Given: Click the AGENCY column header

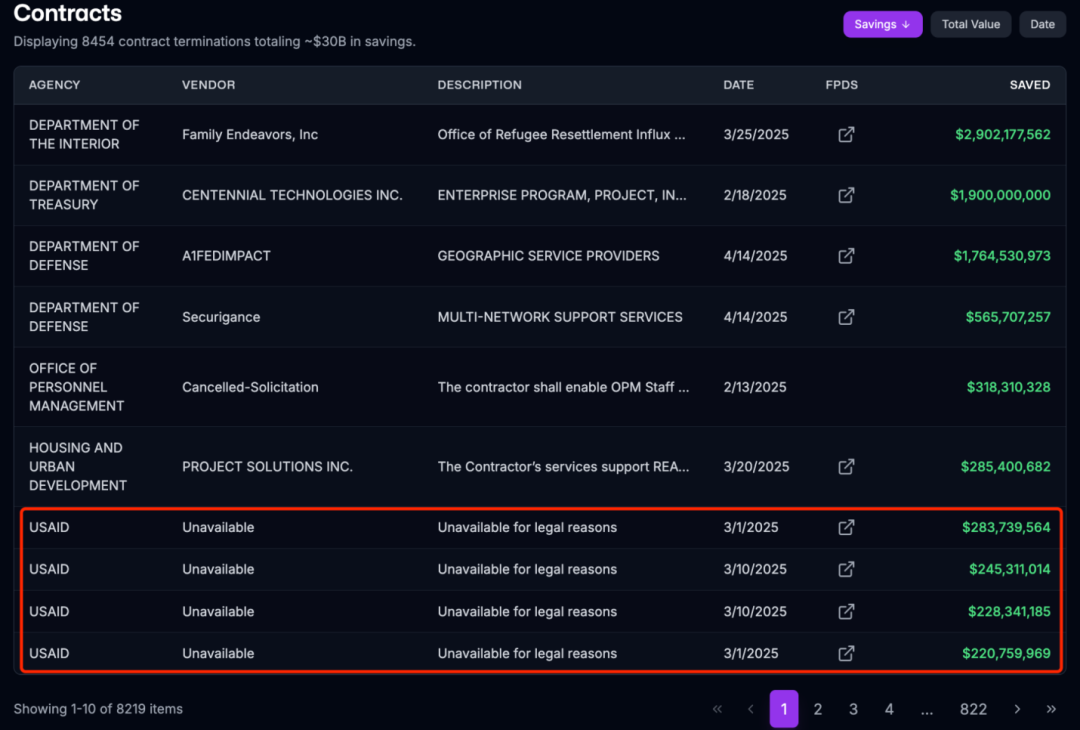Looking at the screenshot, I should (x=54, y=85).
